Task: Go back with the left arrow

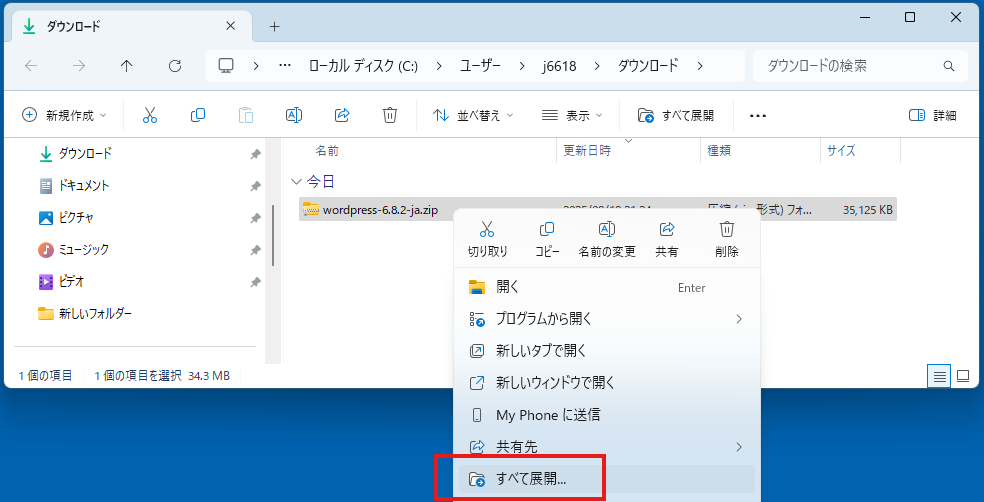Action: [31, 66]
